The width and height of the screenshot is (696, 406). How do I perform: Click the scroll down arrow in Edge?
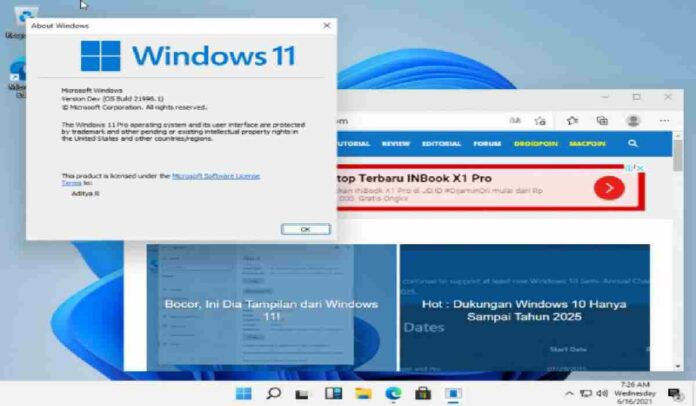(x=678, y=366)
